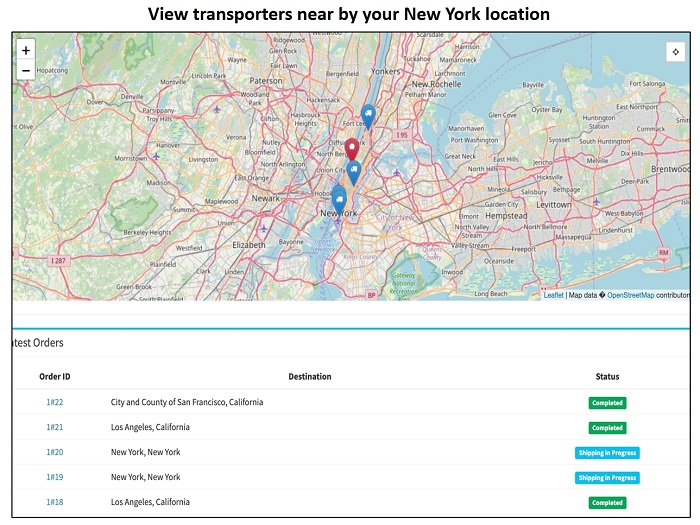This screenshot has width=700, height=525.
Task: Select the truck marker near Union City
Action: click(x=354, y=173)
